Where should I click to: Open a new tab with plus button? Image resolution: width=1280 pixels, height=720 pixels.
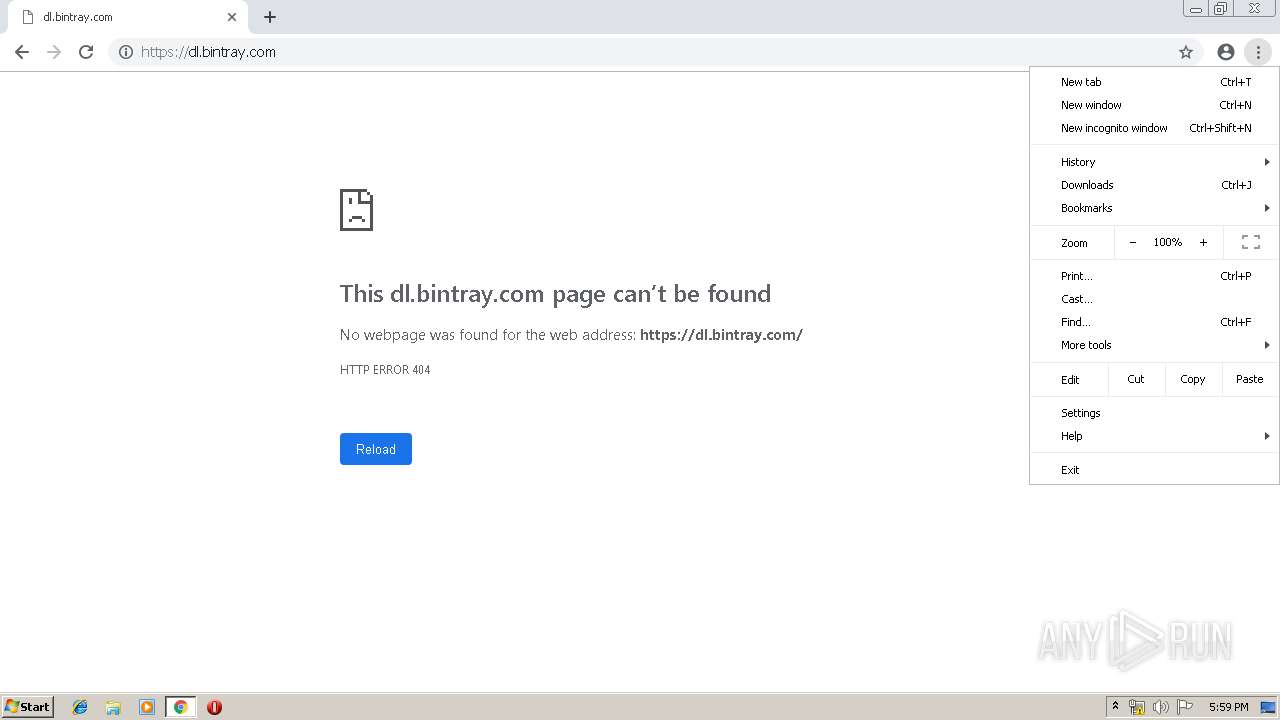tap(270, 17)
